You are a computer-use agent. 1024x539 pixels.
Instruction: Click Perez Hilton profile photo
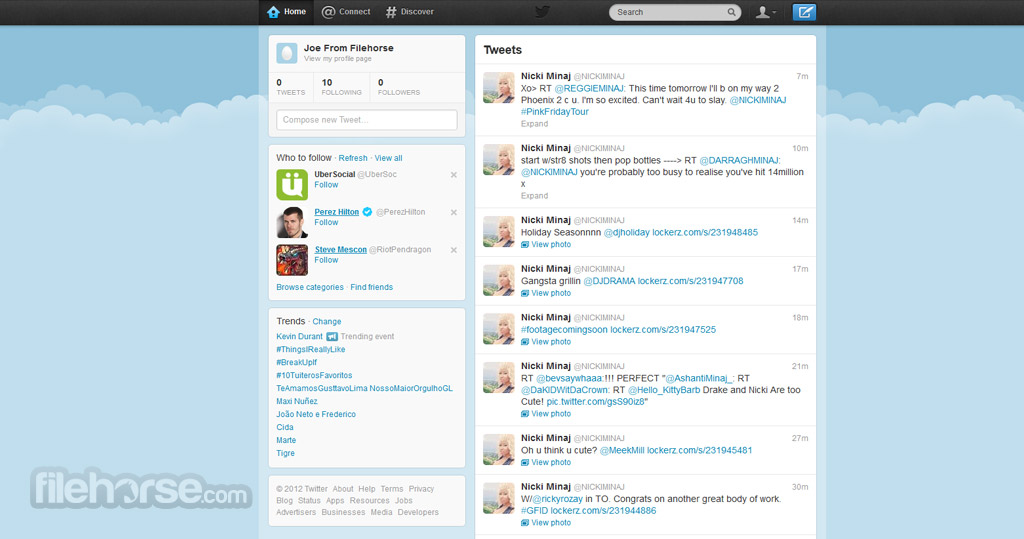pyautogui.click(x=292, y=223)
